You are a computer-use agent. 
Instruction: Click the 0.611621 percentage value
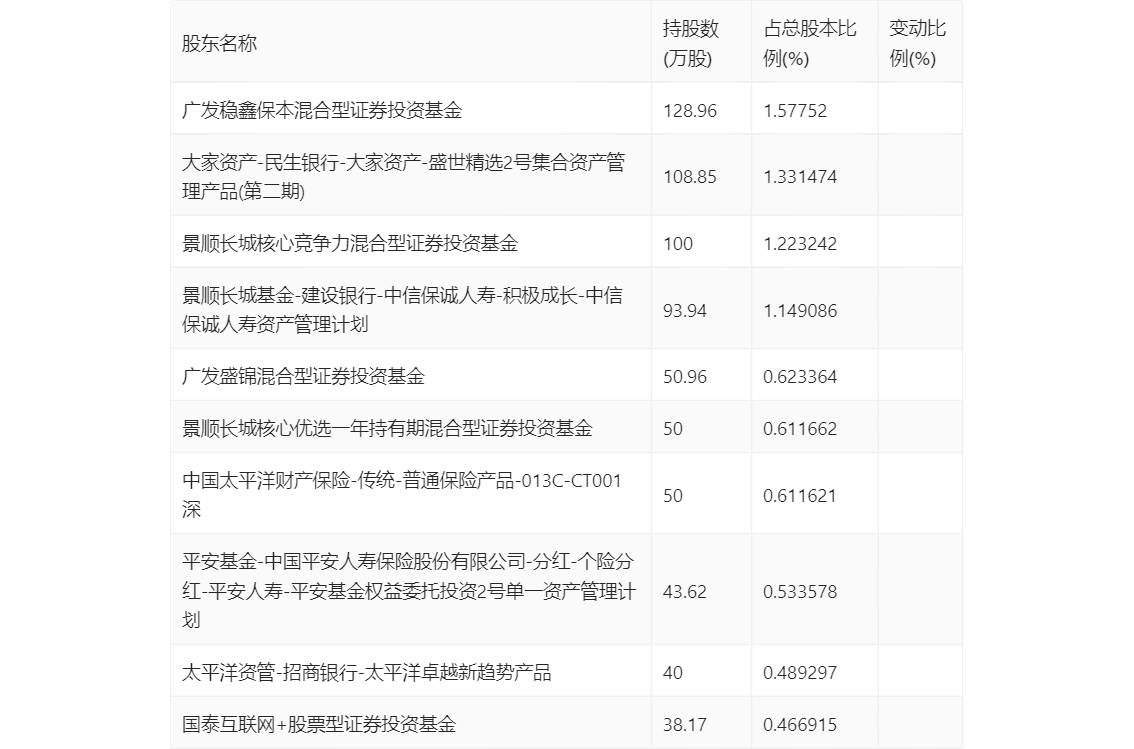(800, 496)
